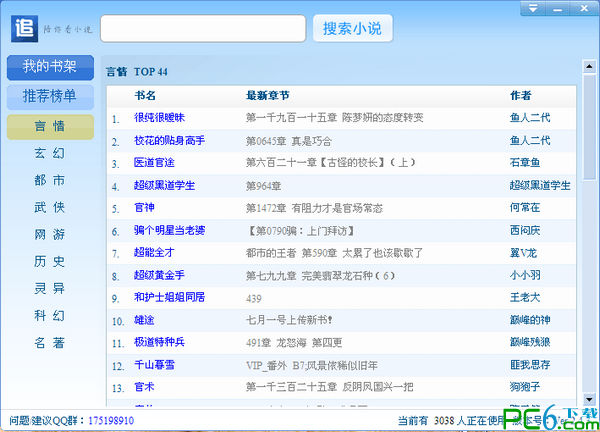The width and height of the screenshot is (600, 432).
Task: Click the novel search input field
Action: click(x=203, y=29)
